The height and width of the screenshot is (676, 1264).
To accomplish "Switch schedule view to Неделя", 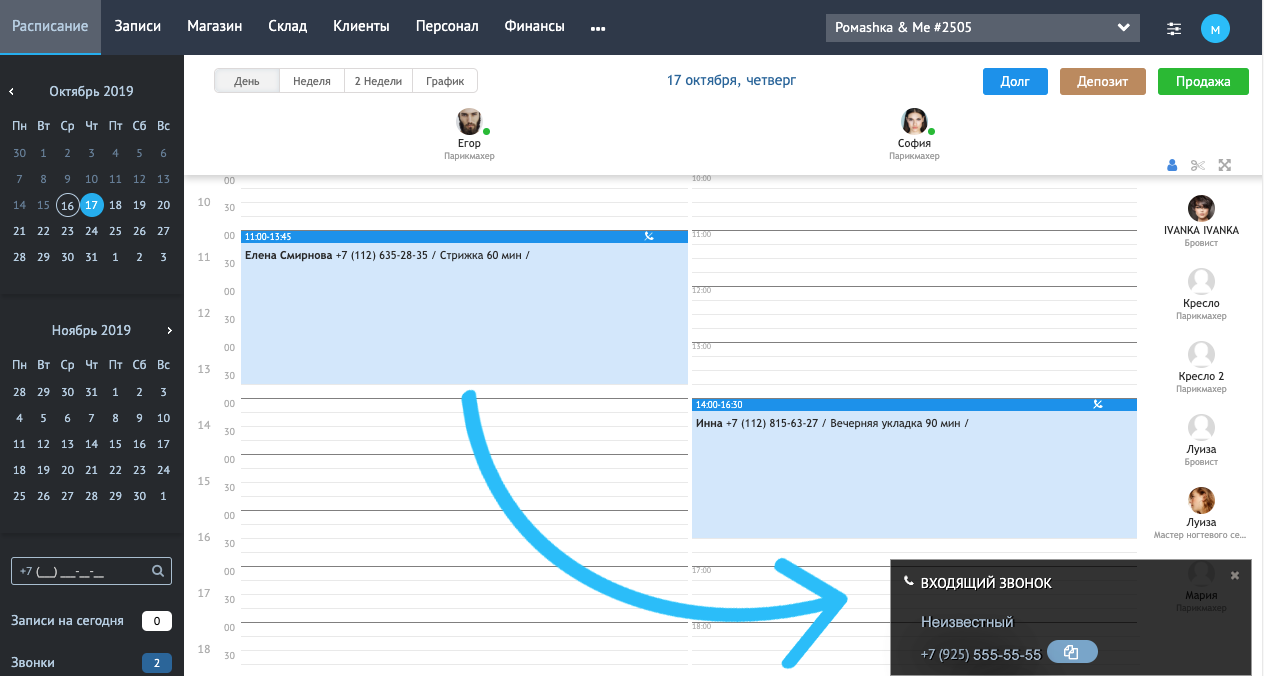I will 312,81.
